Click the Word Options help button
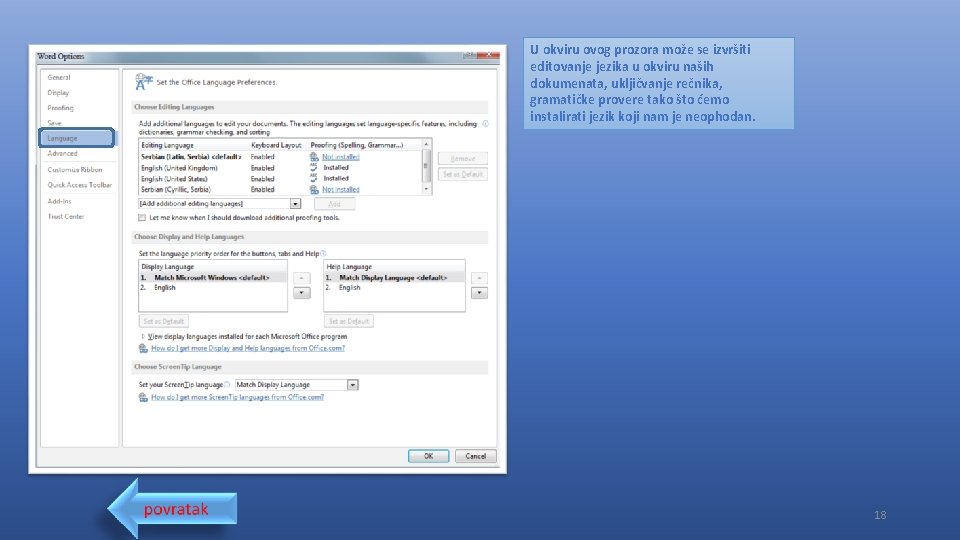960x540 pixels. pyautogui.click(x=470, y=55)
